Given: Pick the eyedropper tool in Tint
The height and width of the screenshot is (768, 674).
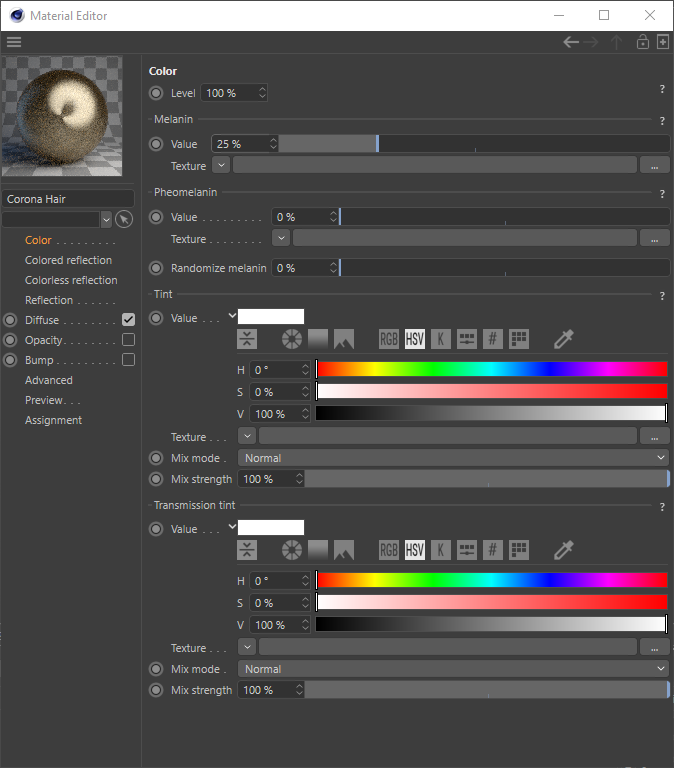Looking at the screenshot, I should click(x=563, y=339).
